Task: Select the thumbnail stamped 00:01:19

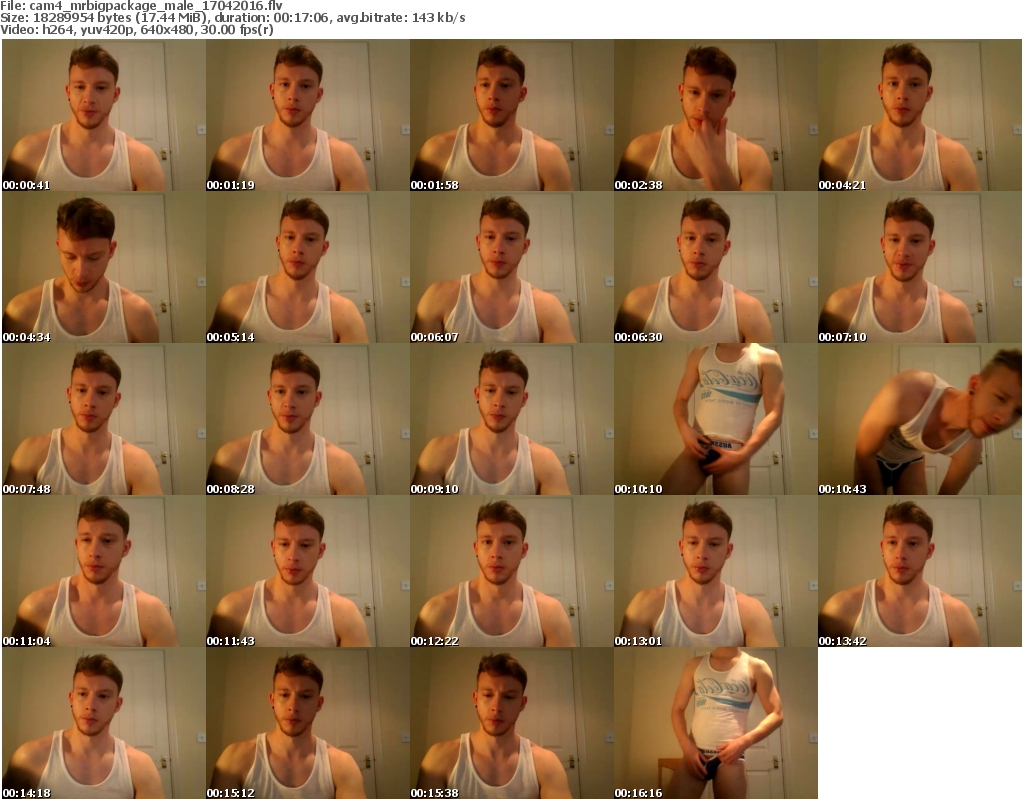Action: [x=308, y=115]
